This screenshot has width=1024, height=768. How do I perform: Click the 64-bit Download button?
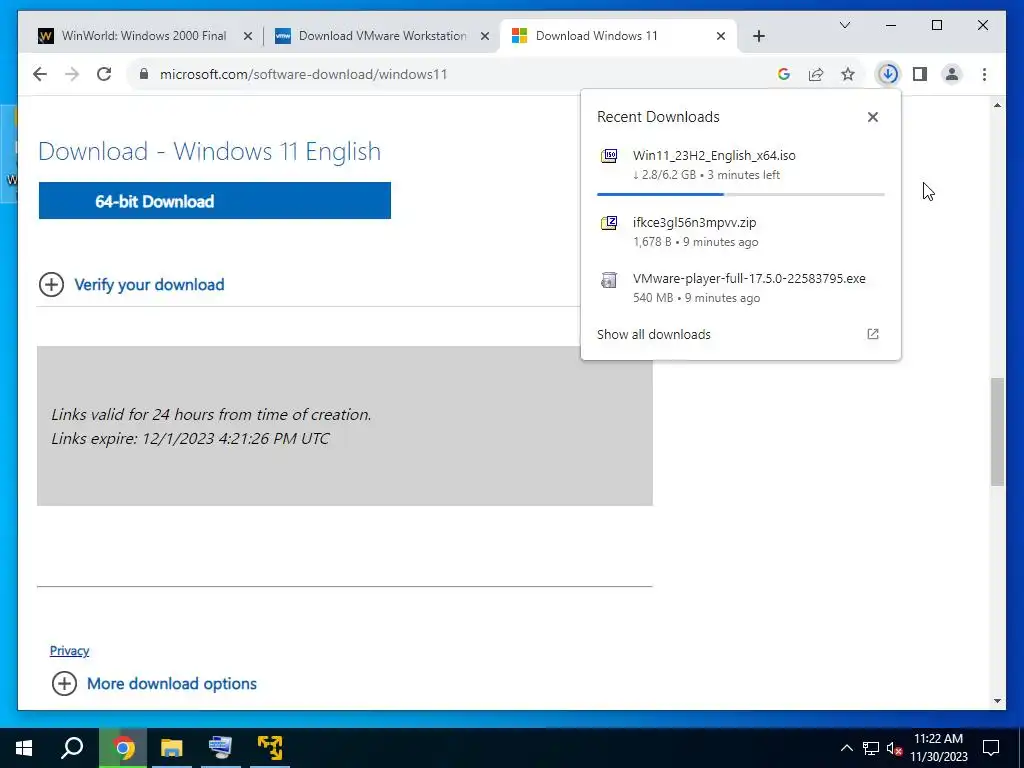click(x=215, y=200)
